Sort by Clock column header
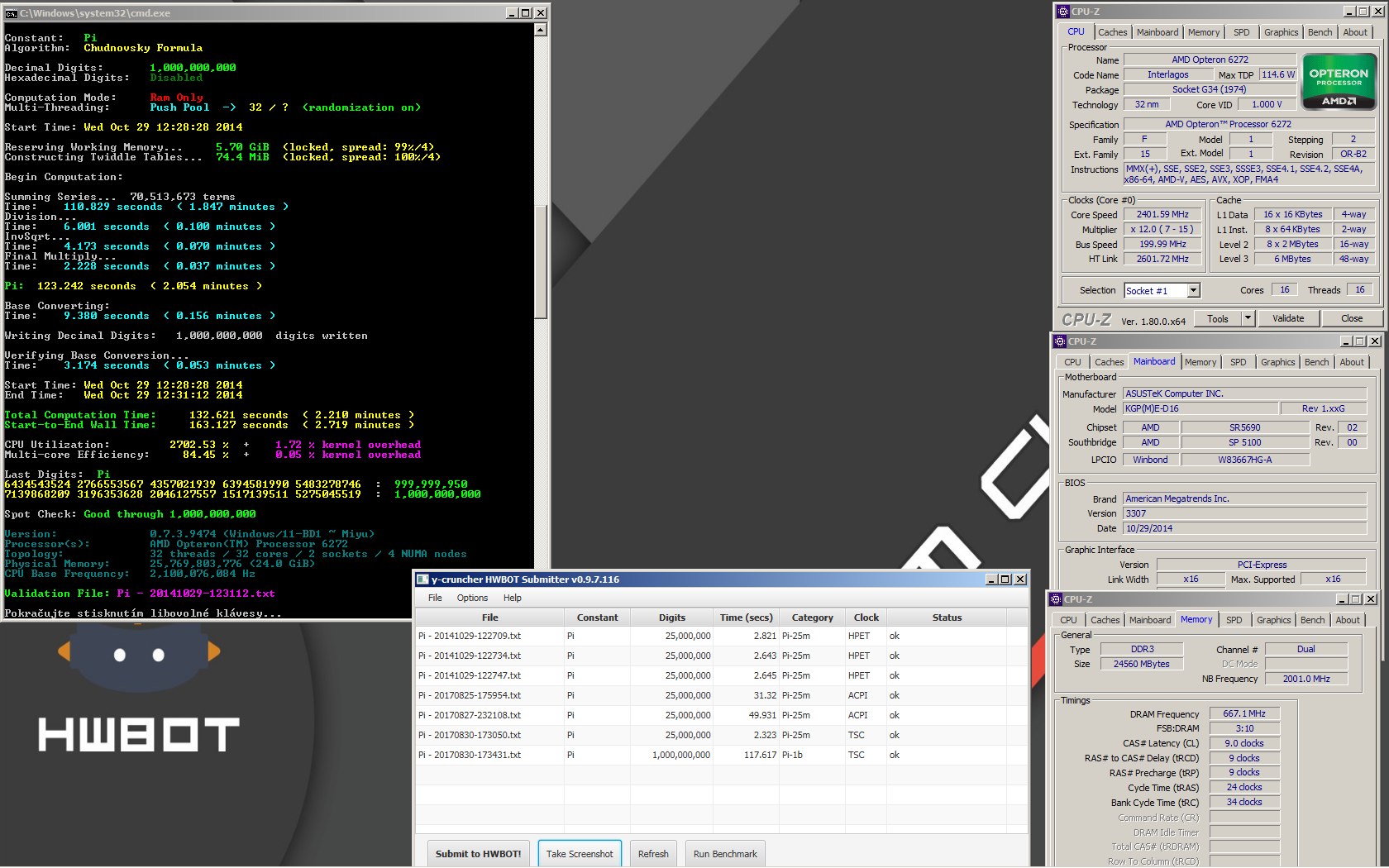 pyautogui.click(x=866, y=618)
